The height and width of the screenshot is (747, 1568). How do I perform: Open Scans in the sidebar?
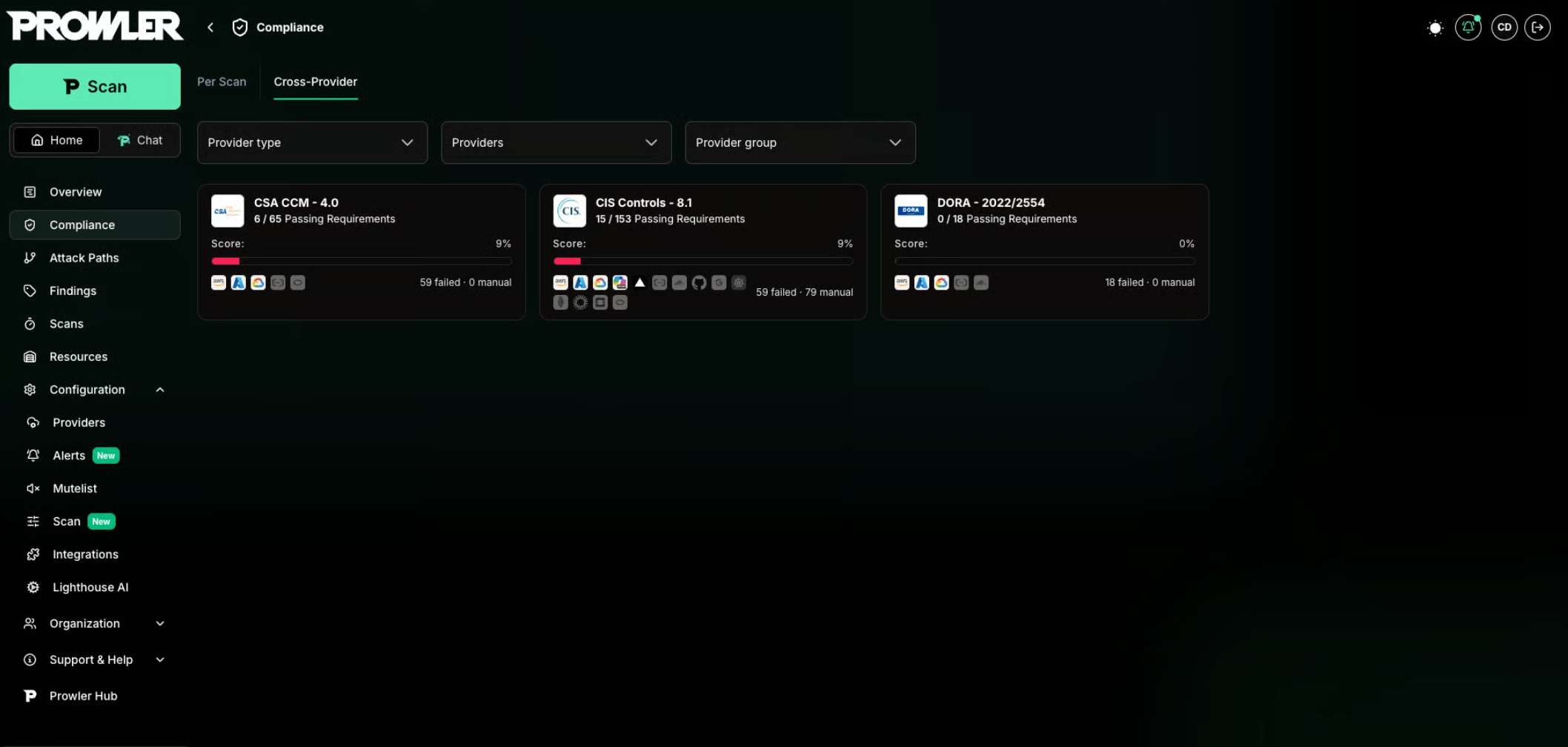pos(95,324)
